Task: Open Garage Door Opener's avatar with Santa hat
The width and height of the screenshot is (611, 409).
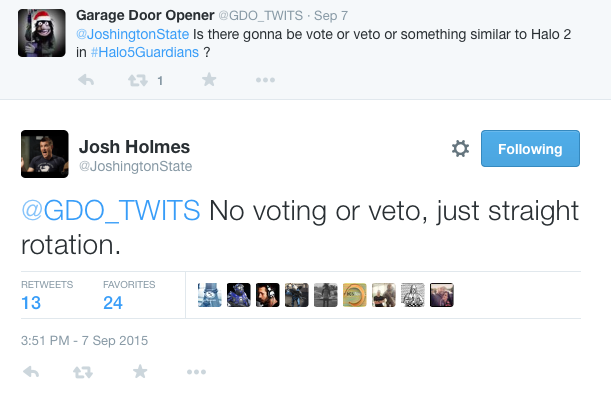Action: point(42,33)
